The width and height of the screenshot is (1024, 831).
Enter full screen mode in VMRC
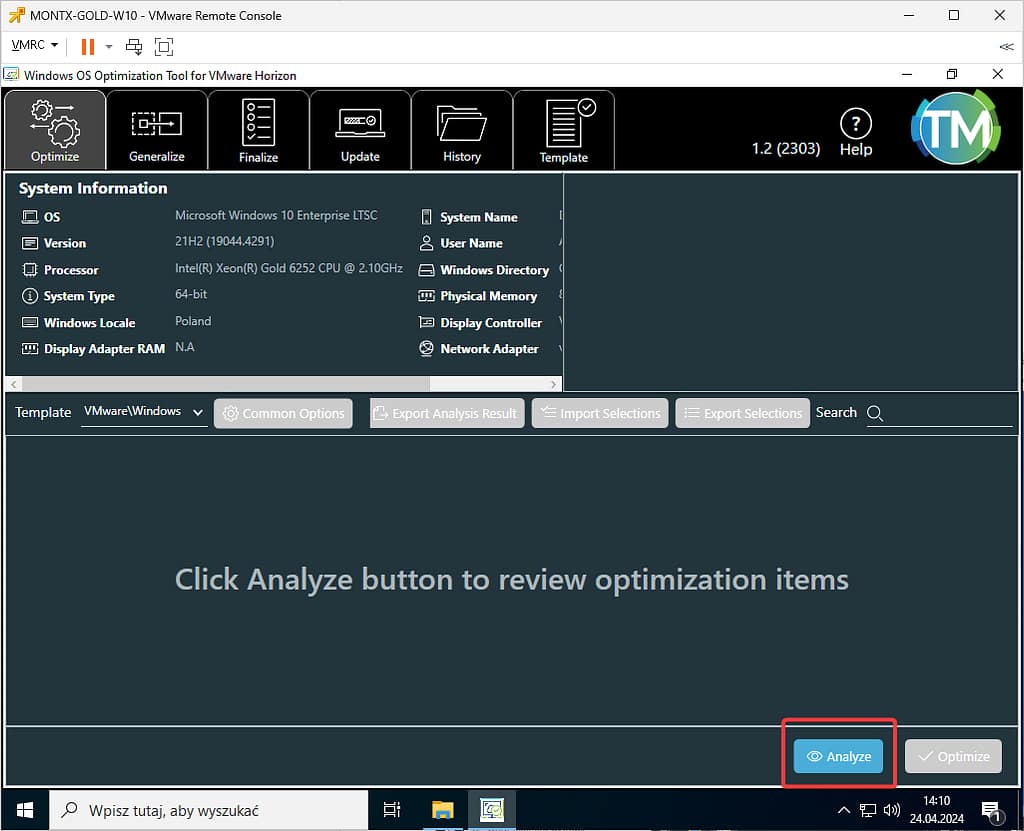pos(164,46)
